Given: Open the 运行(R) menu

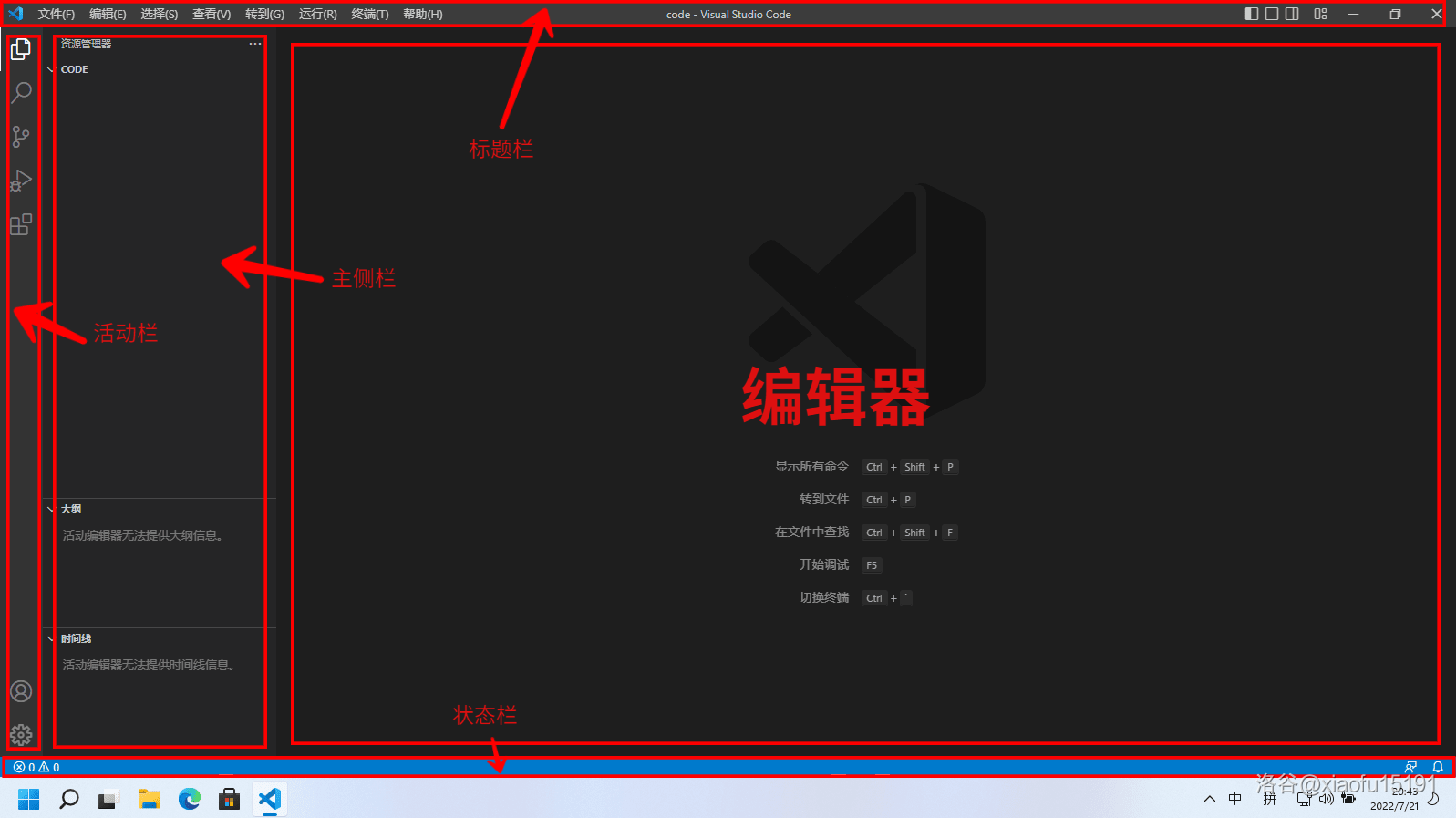Looking at the screenshot, I should click(x=318, y=14).
